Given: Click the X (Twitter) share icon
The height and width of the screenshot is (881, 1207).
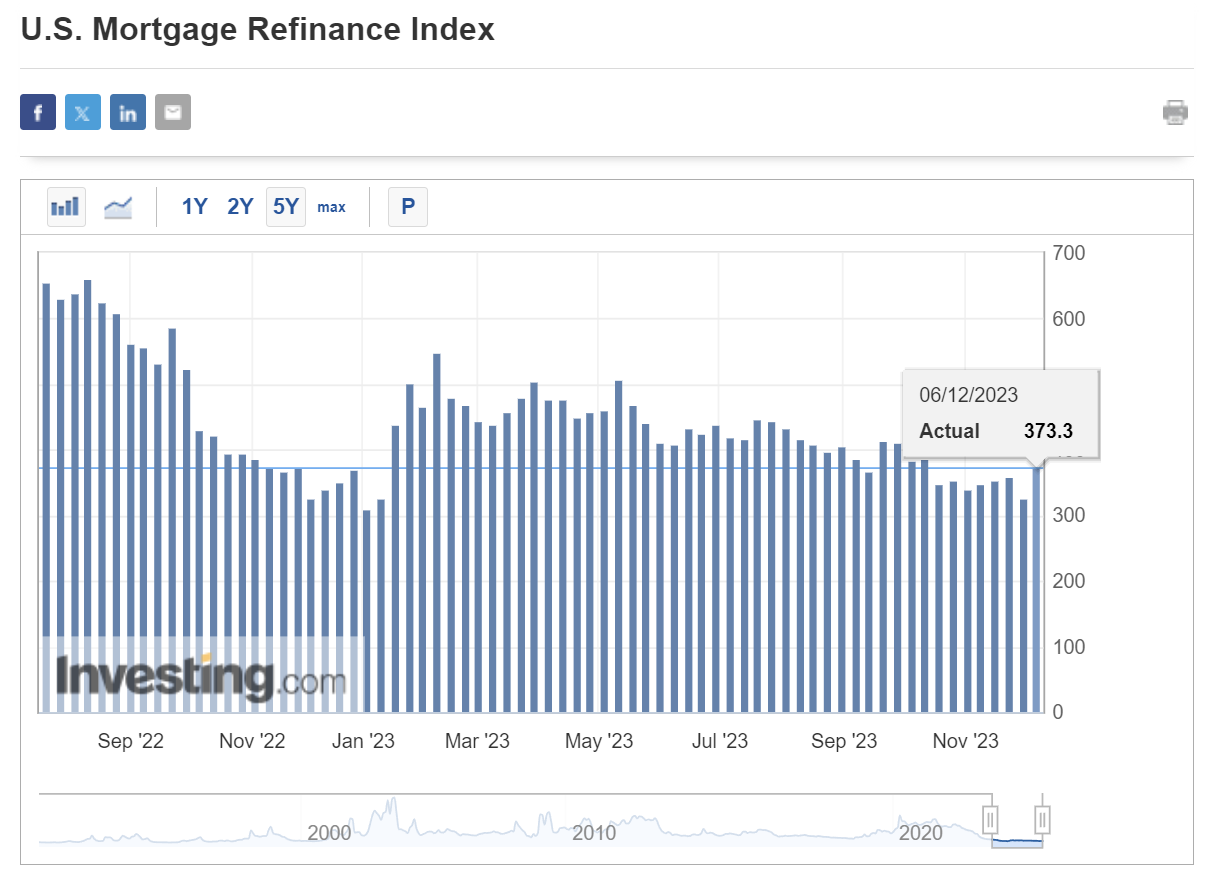Looking at the screenshot, I should pos(83,112).
